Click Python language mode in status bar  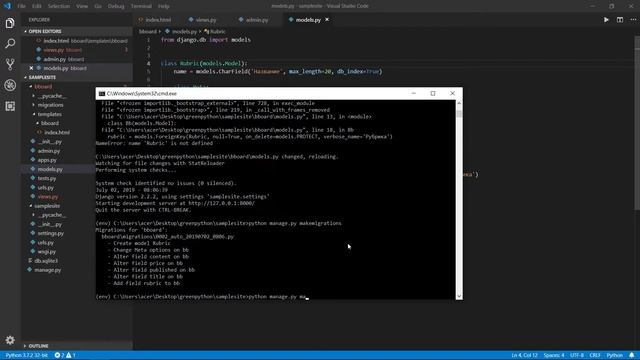coord(614,355)
